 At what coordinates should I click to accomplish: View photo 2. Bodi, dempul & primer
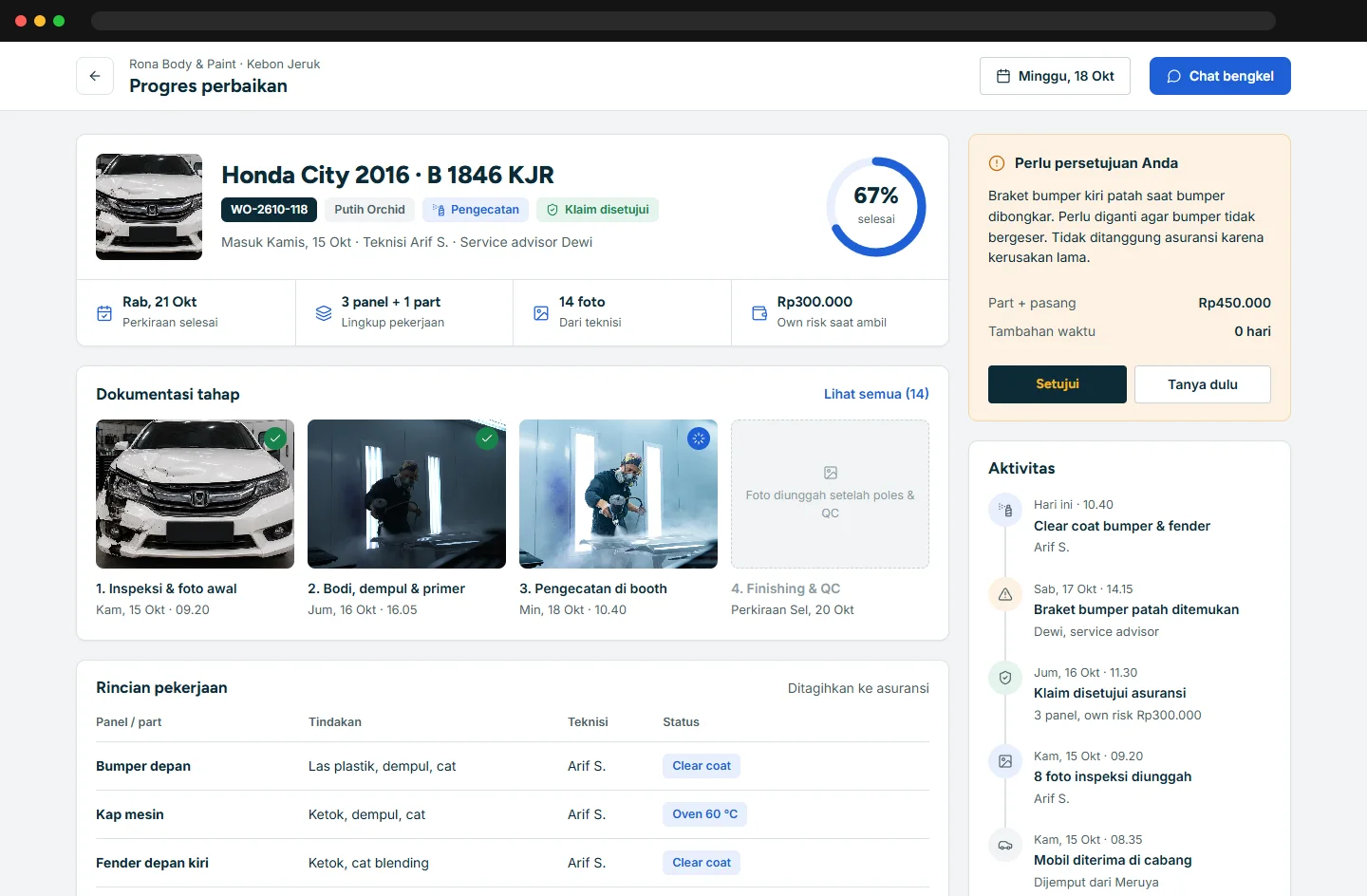point(406,494)
